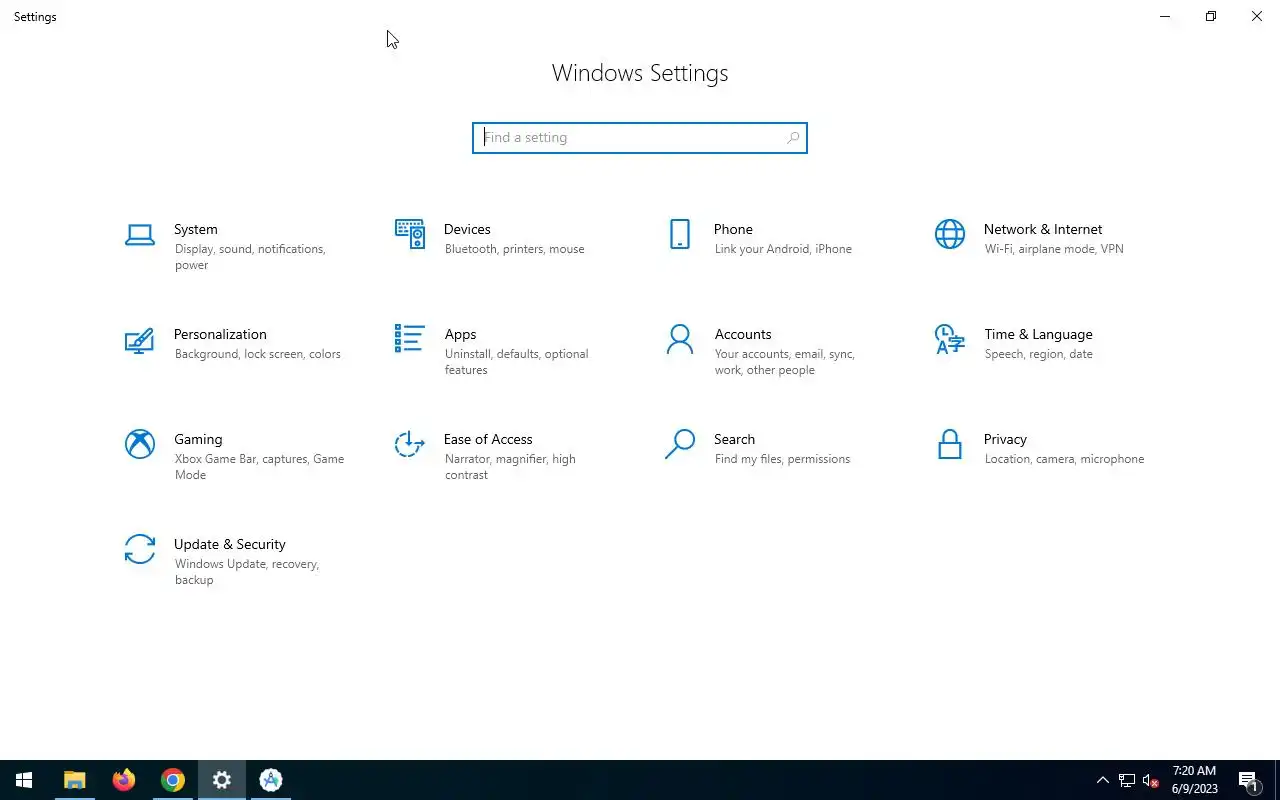The width and height of the screenshot is (1280, 800).
Task: Click the Gaming Xbox icon
Action: click(x=140, y=444)
